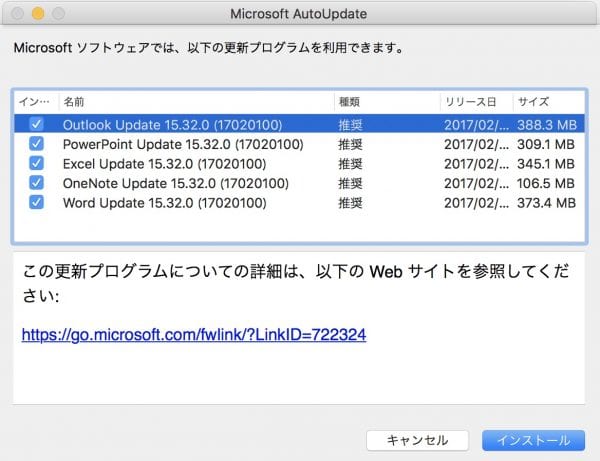Toggle the Excel Update checkbox
Image resolution: width=600 pixels, height=461 pixels.
click(x=36, y=163)
